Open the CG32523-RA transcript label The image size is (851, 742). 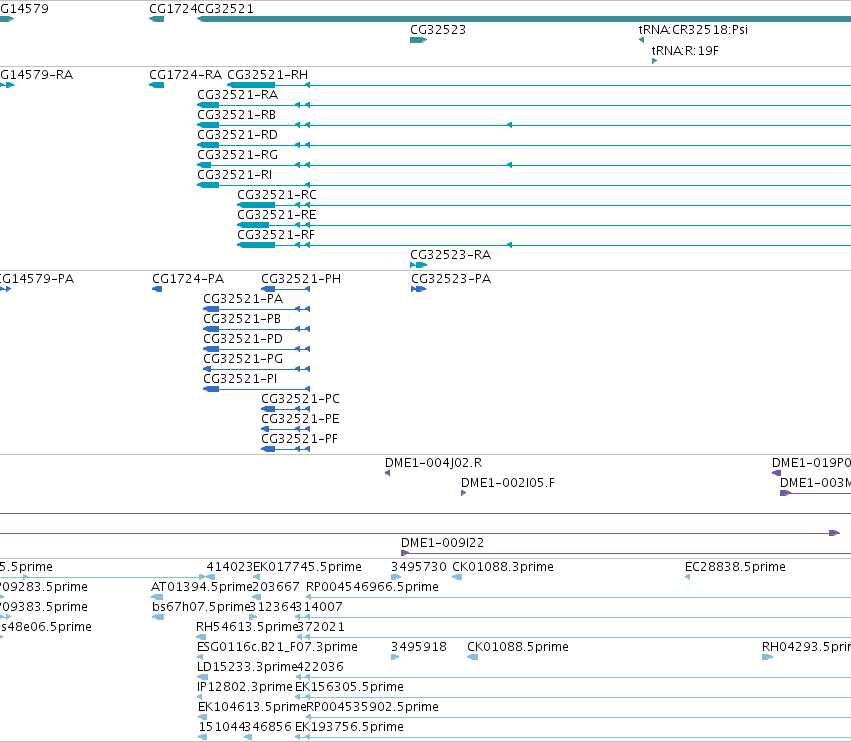[450, 255]
